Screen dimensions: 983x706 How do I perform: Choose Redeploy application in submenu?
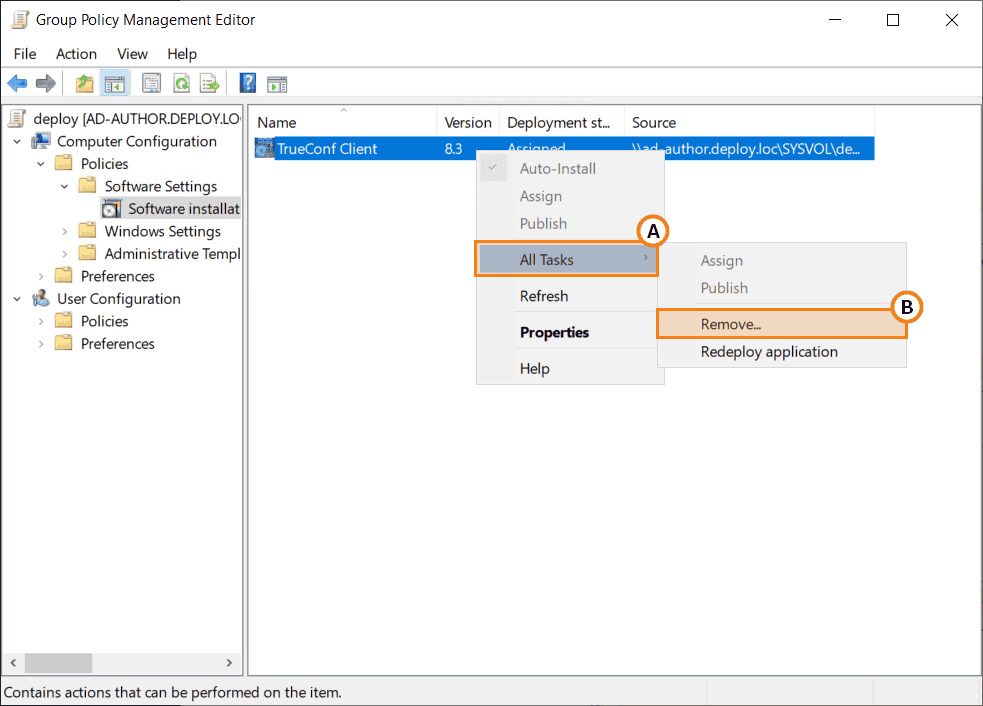(781, 352)
